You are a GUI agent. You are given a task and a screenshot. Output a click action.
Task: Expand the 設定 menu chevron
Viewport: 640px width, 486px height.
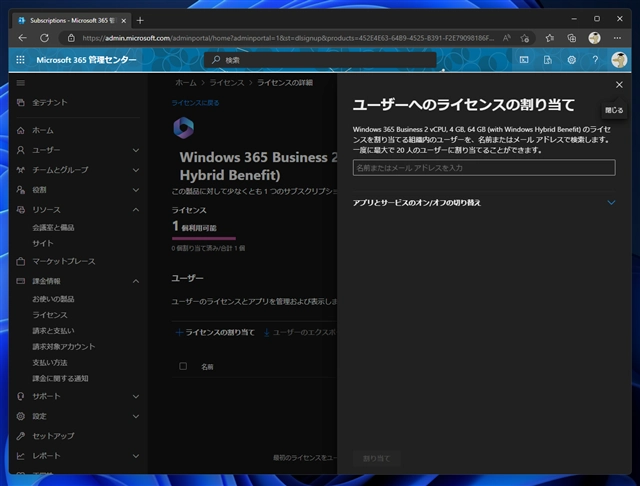[x=136, y=416]
